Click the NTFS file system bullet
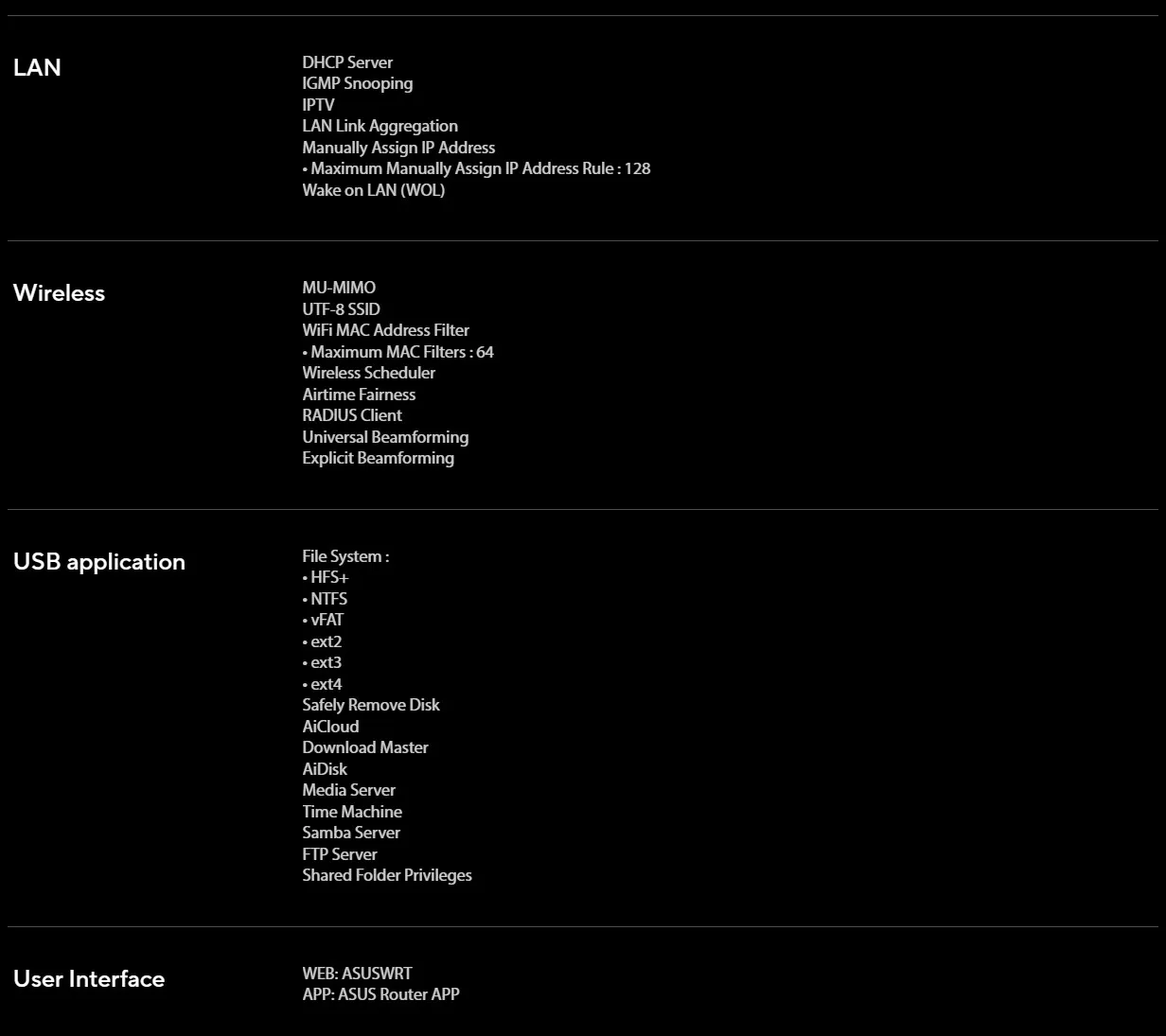The image size is (1166, 1036). coord(325,599)
